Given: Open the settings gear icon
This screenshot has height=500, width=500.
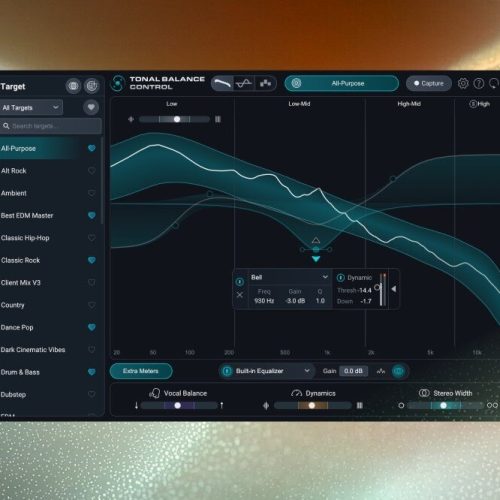Looking at the screenshot, I should [463, 83].
